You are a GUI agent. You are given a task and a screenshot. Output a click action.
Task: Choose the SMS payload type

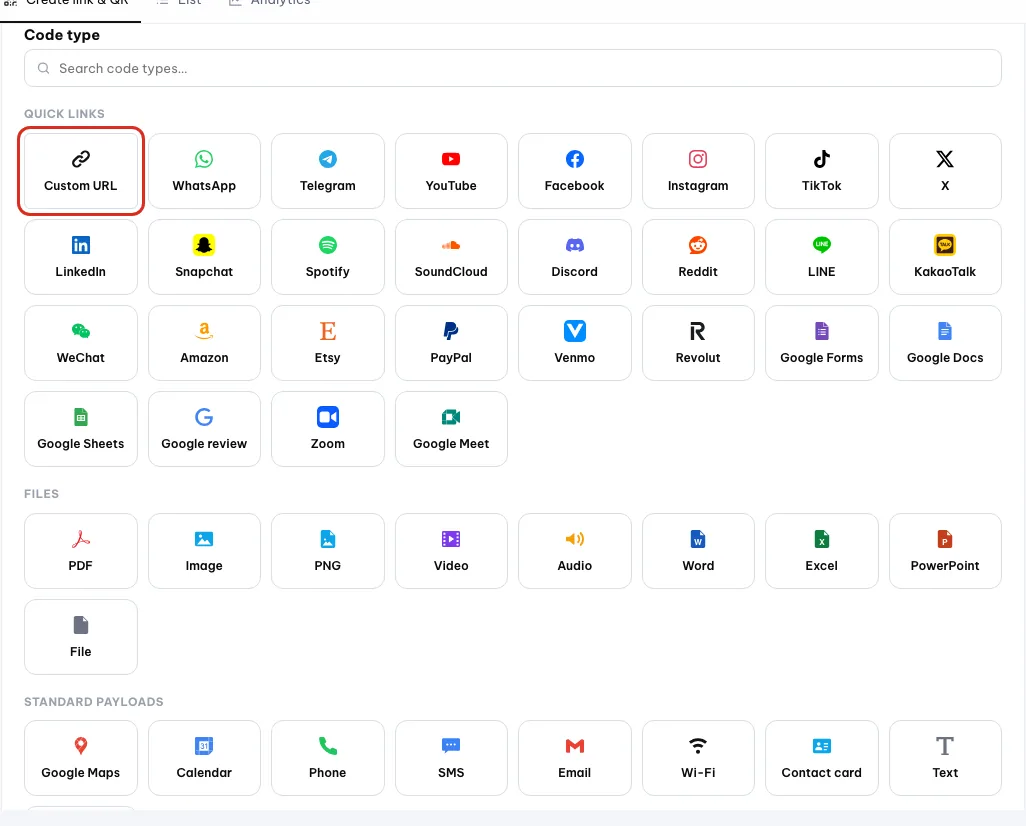451,758
